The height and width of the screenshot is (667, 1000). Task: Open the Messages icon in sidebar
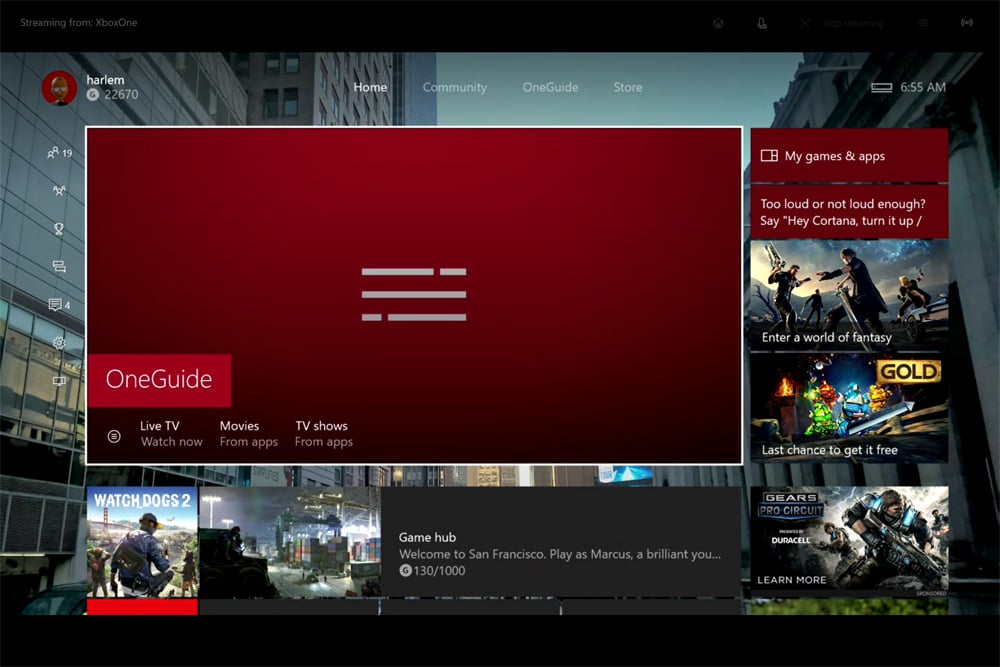(59, 267)
